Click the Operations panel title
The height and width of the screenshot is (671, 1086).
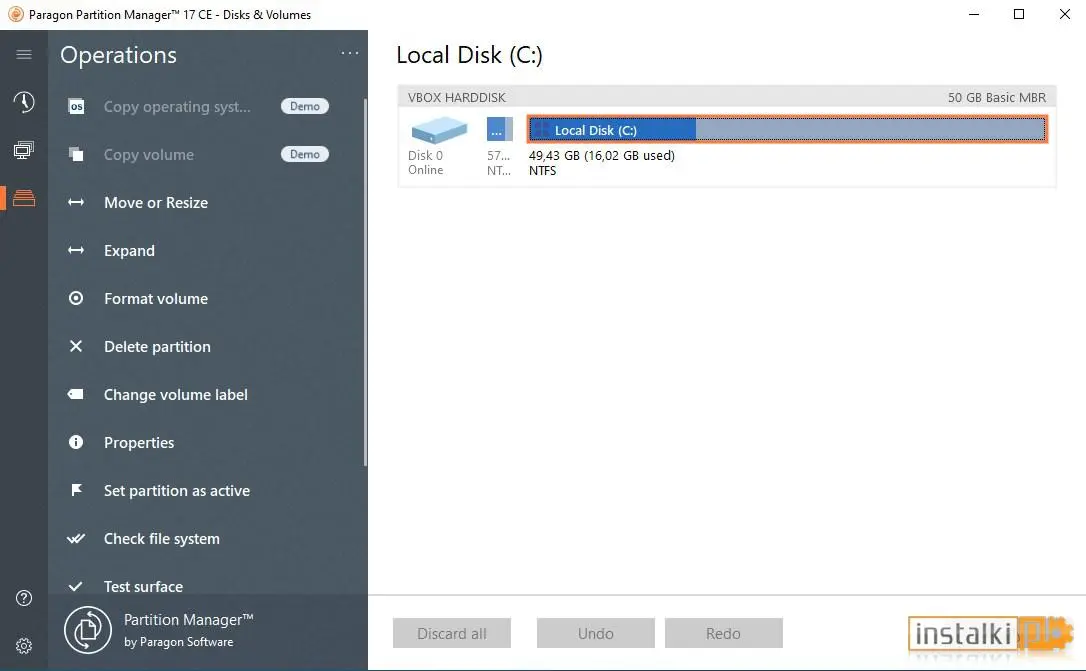click(x=118, y=55)
